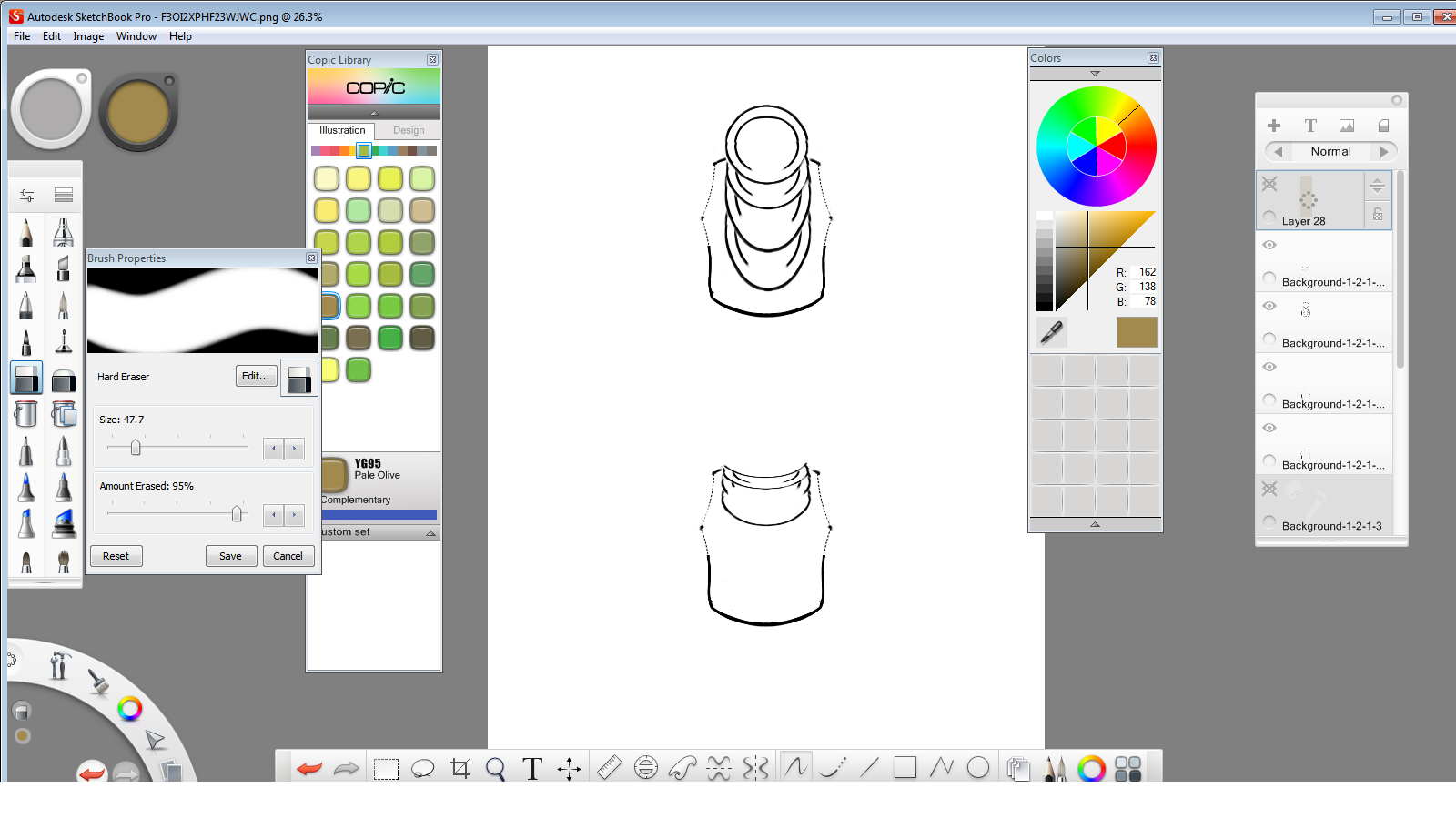This screenshot has height=819, width=1456.
Task: Click Reset in Brush Properties
Action: [116, 556]
